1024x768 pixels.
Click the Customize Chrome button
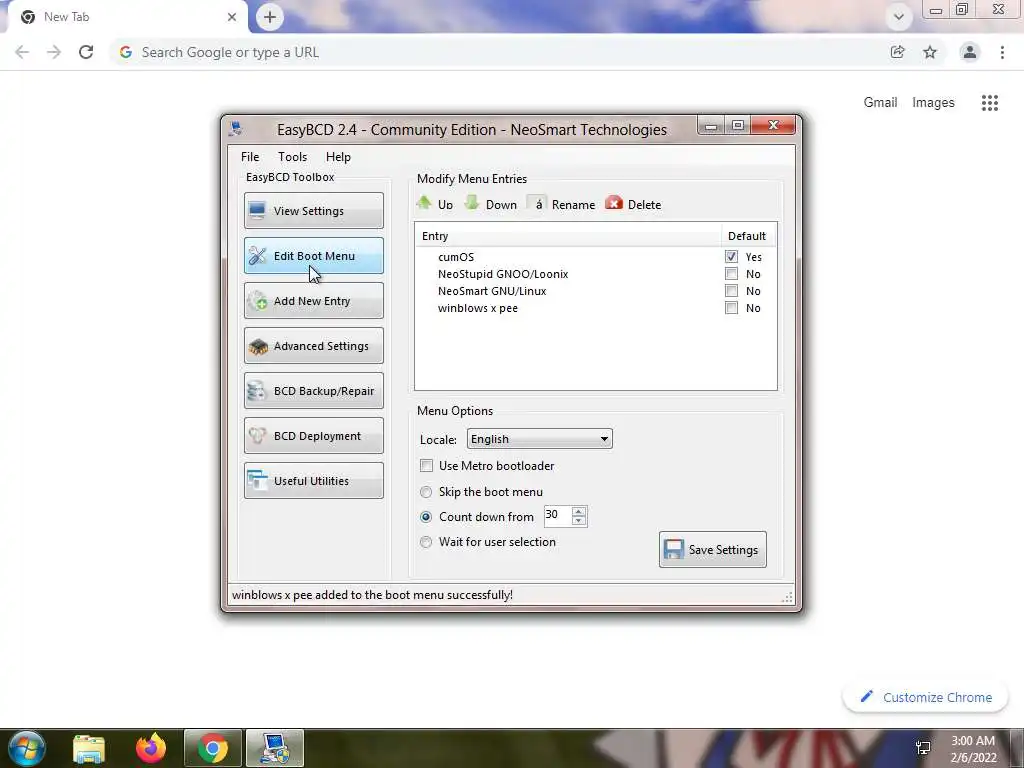click(x=926, y=697)
